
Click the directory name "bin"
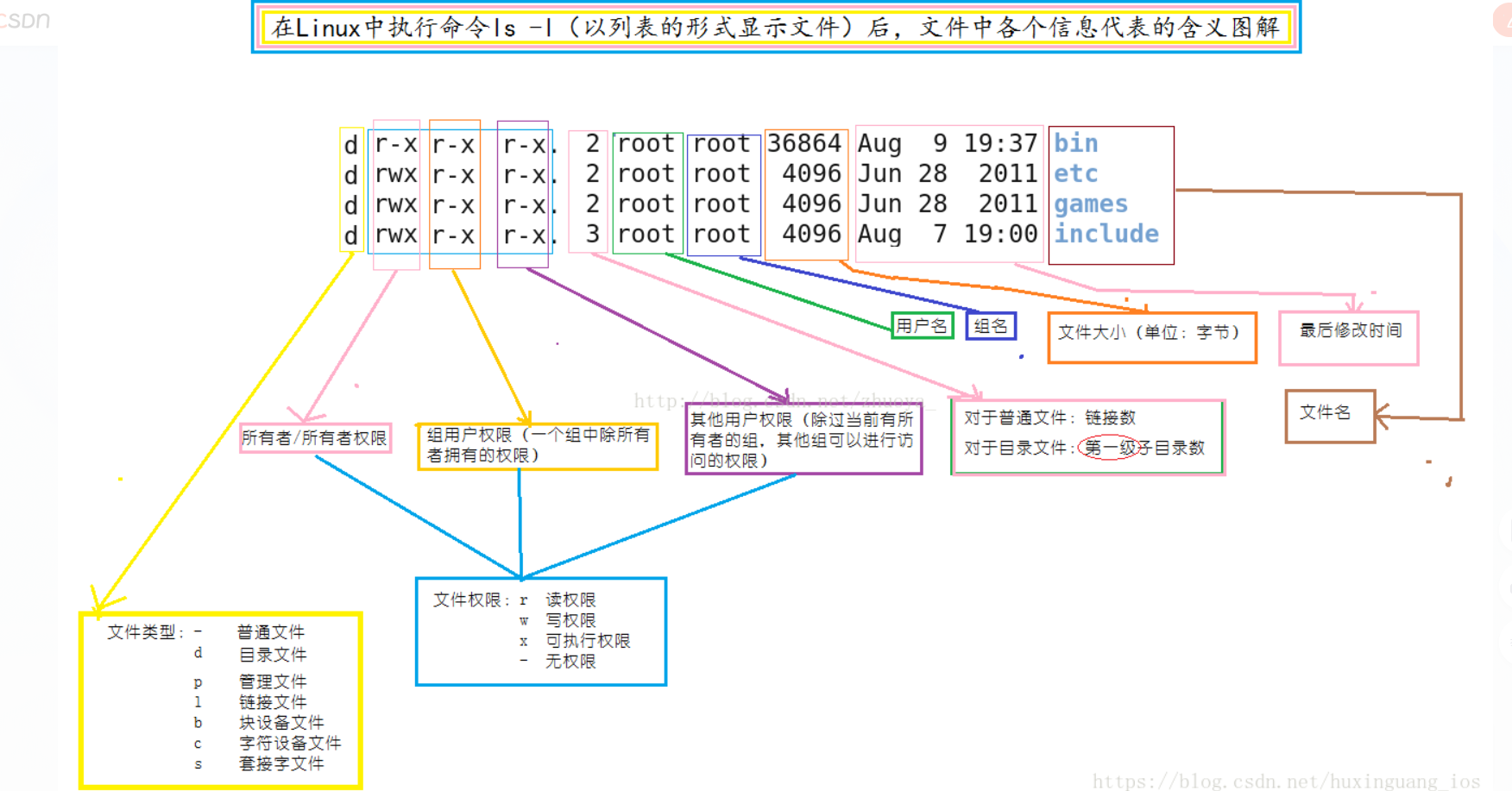(1075, 143)
